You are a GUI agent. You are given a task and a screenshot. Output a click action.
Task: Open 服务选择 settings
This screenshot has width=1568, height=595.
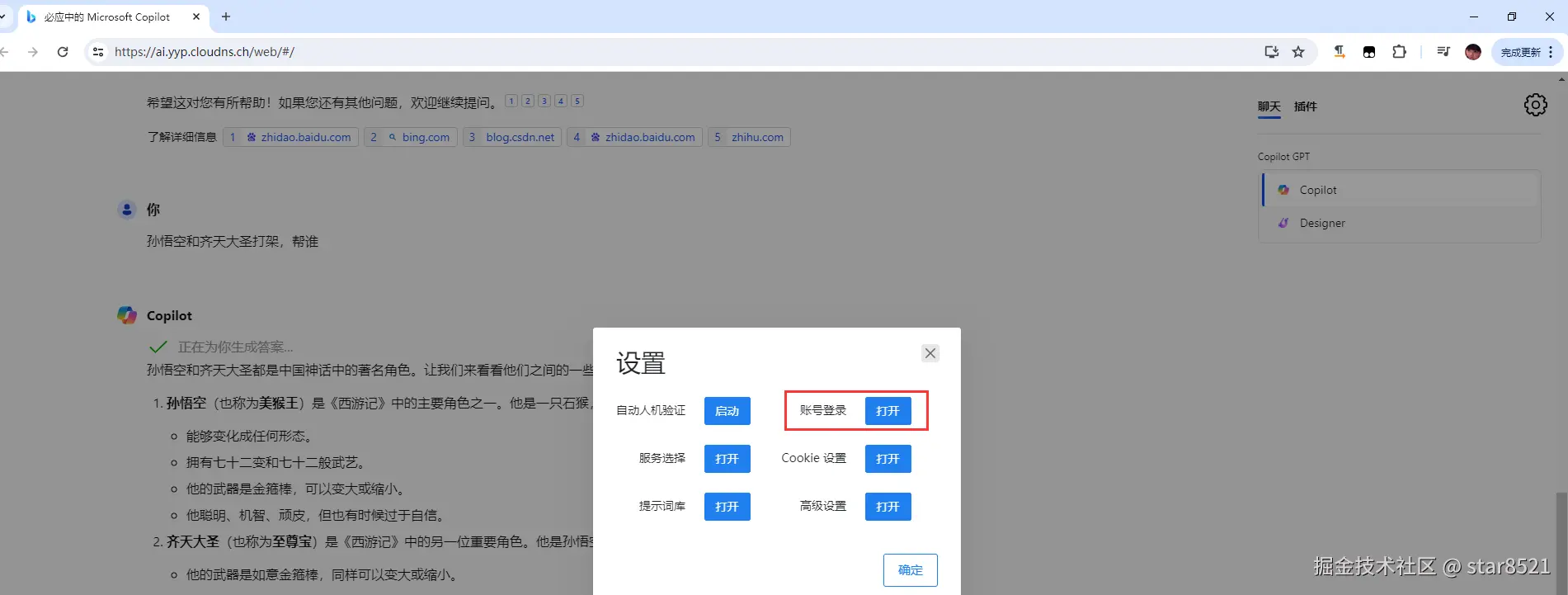pyautogui.click(x=727, y=459)
